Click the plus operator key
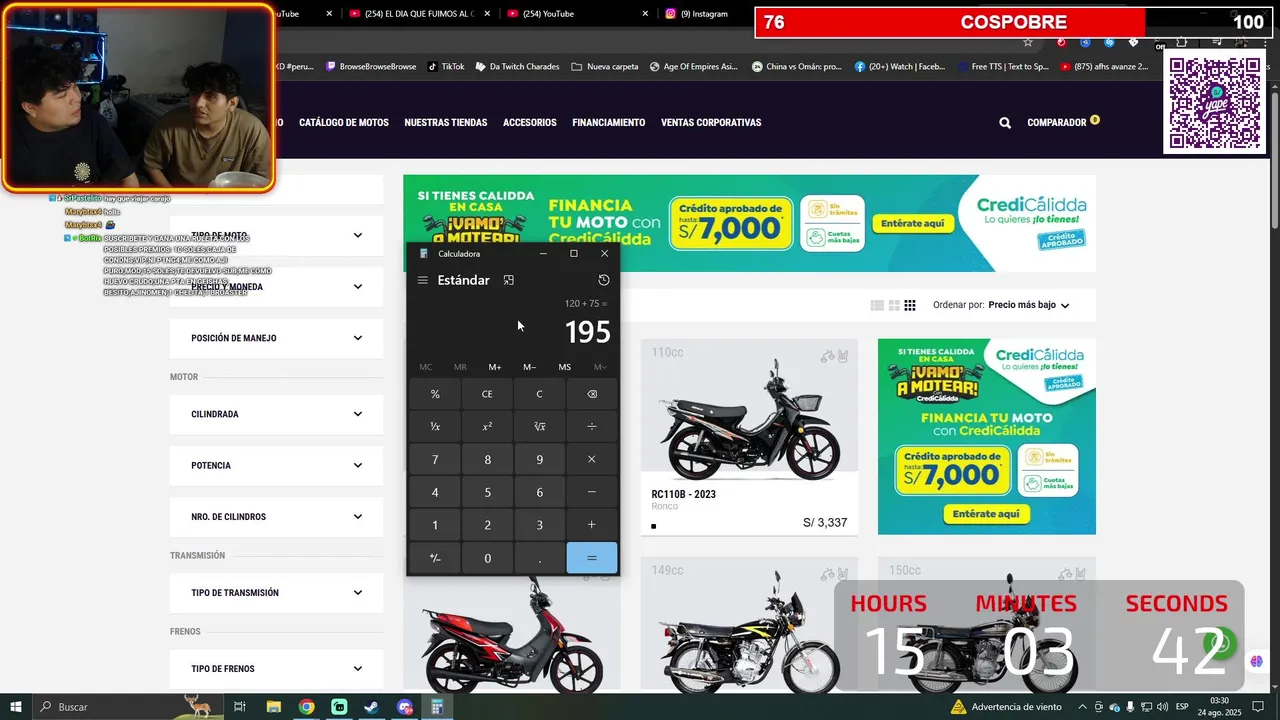This screenshot has width=1280, height=720. click(x=592, y=525)
